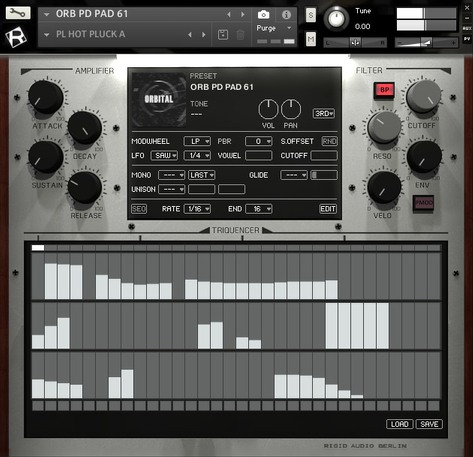Click the second UNISON value field
The height and width of the screenshot is (457, 473).
pyautogui.click(x=232, y=189)
